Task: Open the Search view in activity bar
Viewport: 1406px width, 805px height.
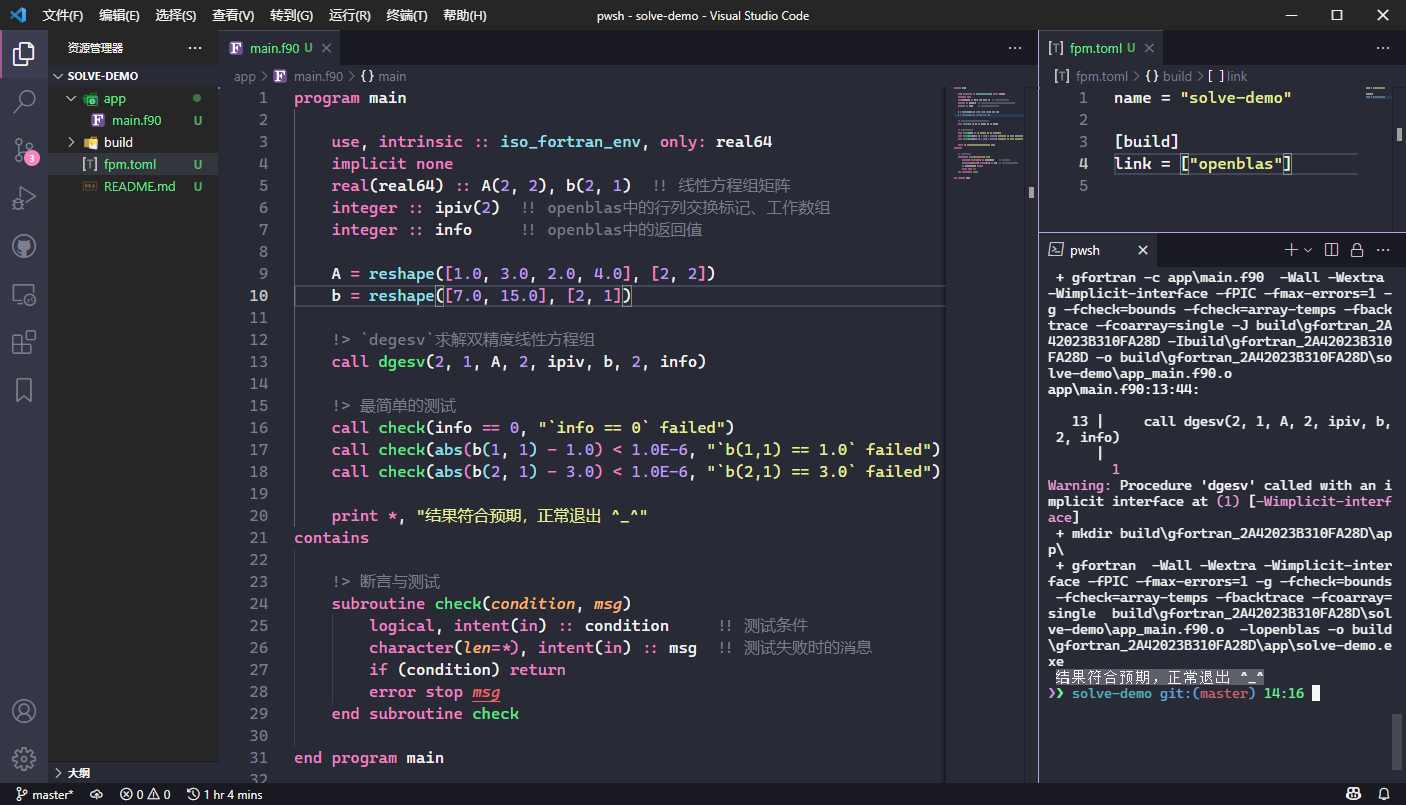Action: [x=24, y=101]
